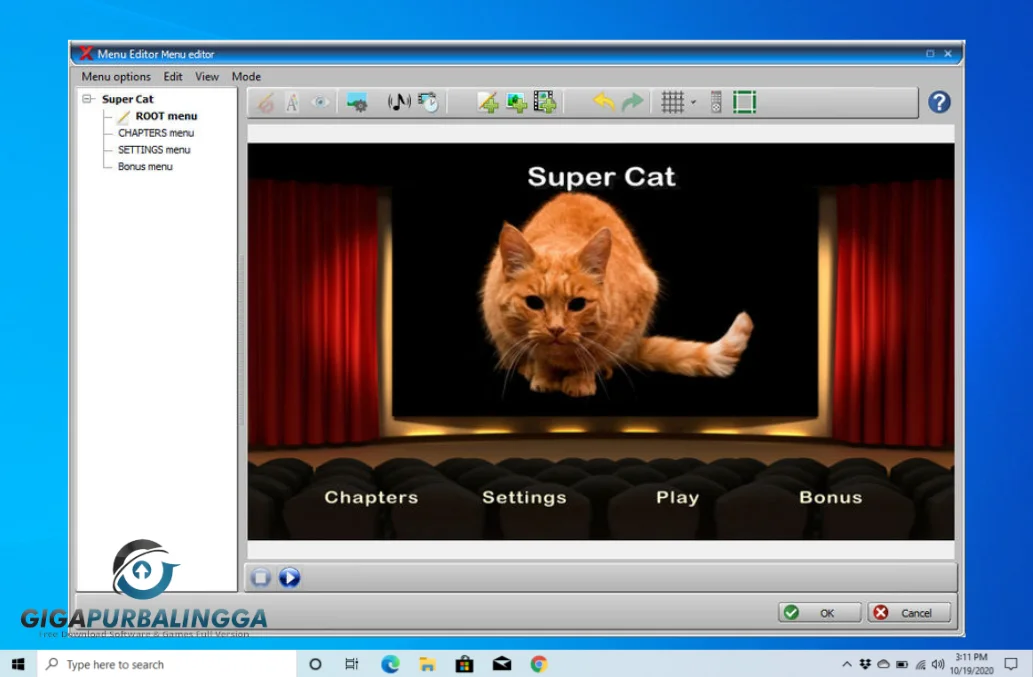Open background image settings icon with gear

coord(356,102)
